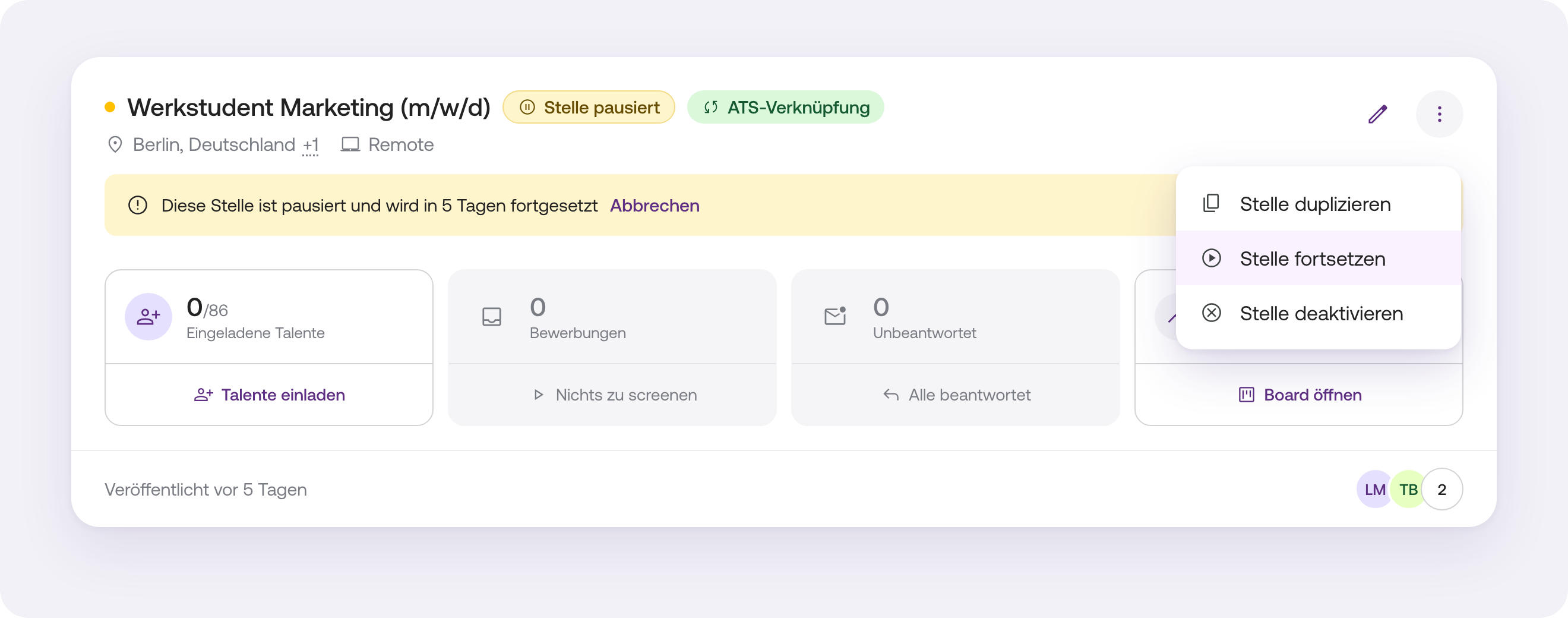Click the yellow status dot beside title
Screen dimensions: 1568x618
110,107
